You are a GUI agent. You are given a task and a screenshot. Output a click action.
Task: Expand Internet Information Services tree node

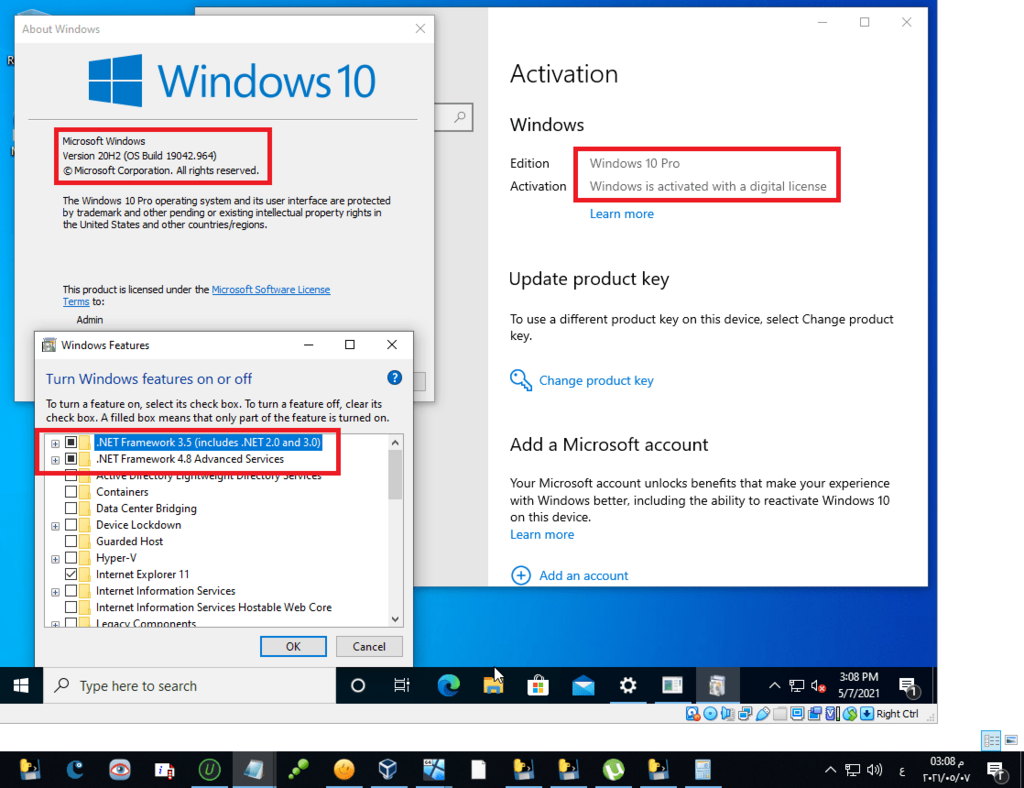click(x=56, y=592)
